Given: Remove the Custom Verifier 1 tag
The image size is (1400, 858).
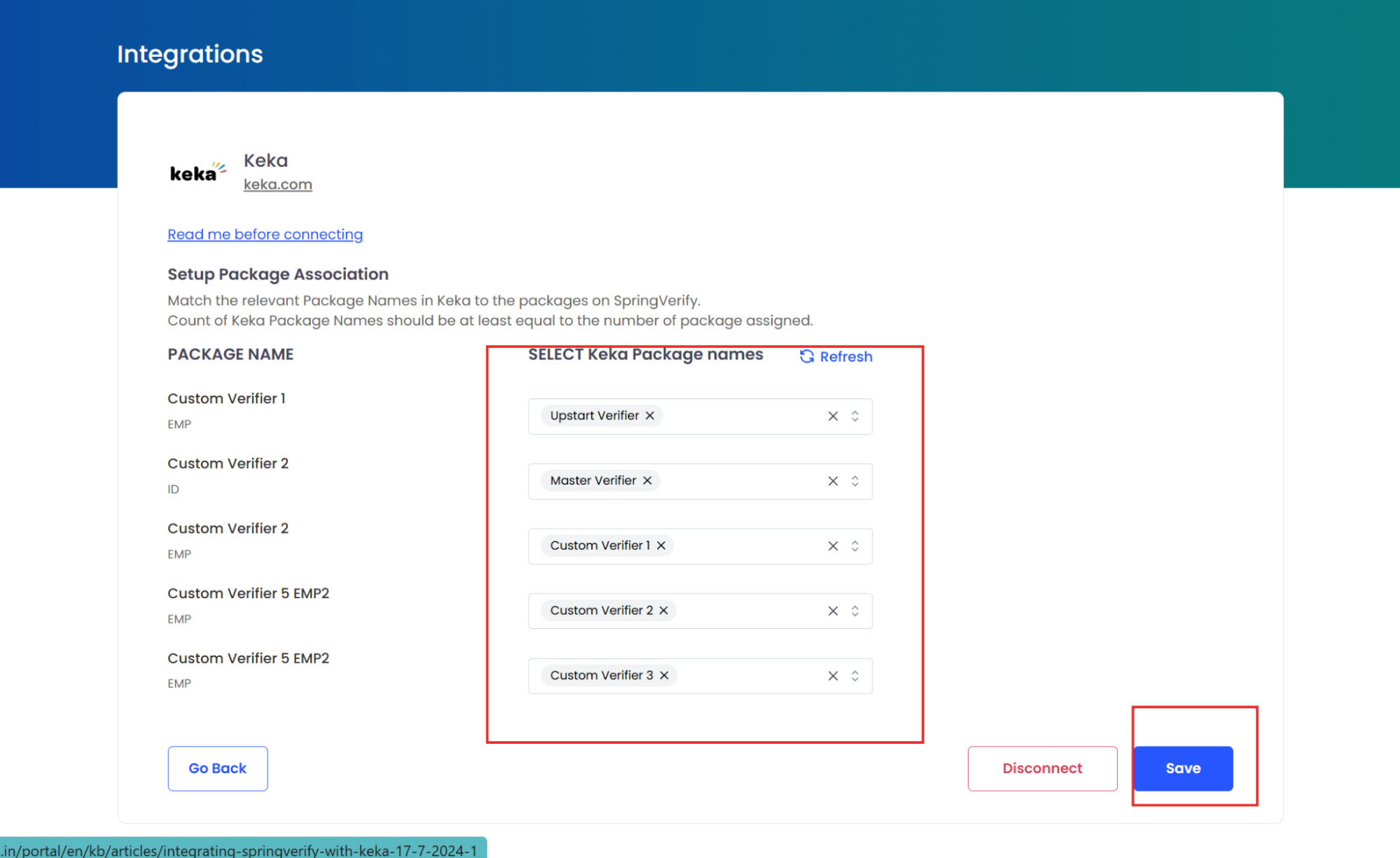Looking at the screenshot, I should (661, 546).
